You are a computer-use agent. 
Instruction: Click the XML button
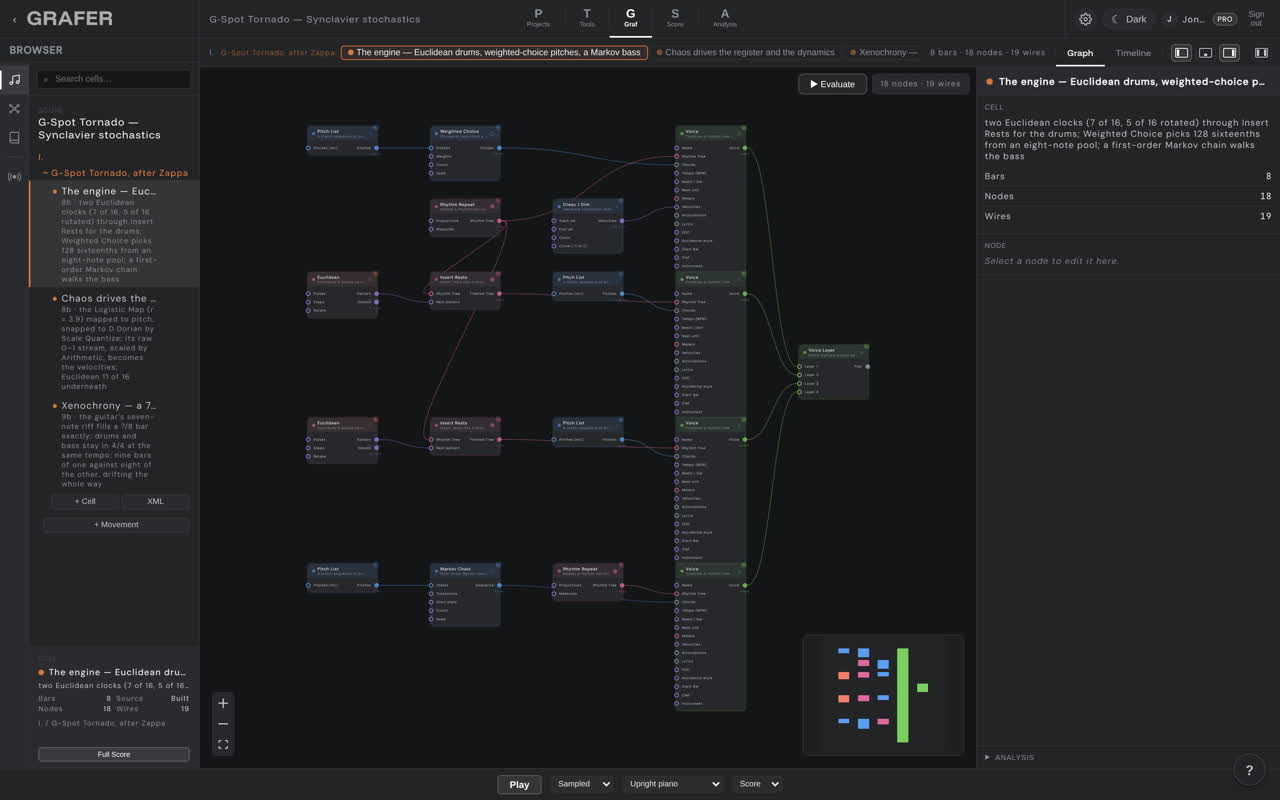(155, 501)
